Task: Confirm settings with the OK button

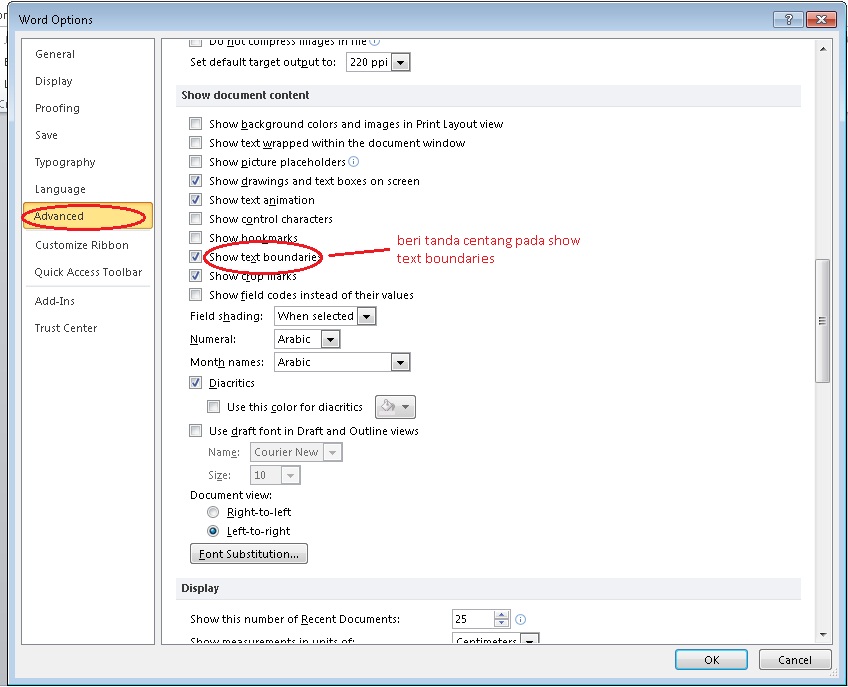Action: click(710, 660)
